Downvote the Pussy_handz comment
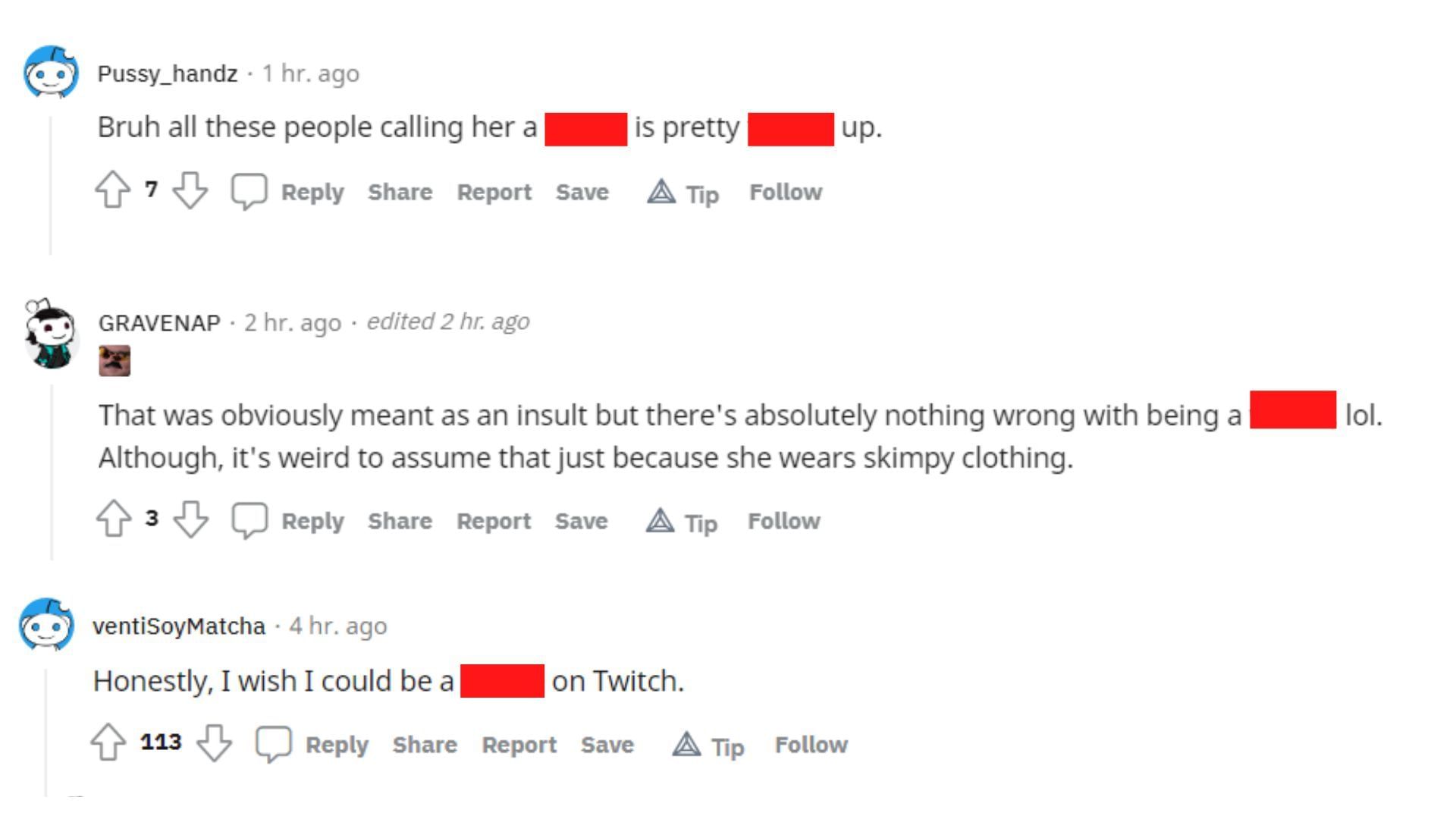The image size is (1456, 819). (x=190, y=190)
